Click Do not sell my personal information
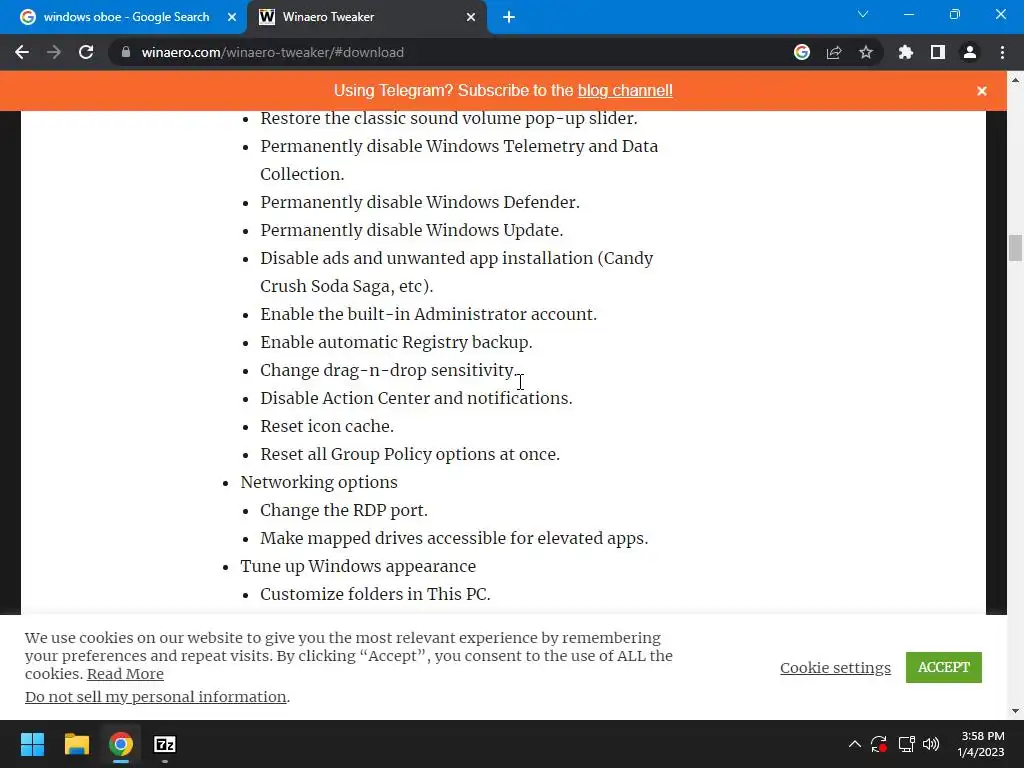Viewport: 1024px width, 768px height. [155, 697]
